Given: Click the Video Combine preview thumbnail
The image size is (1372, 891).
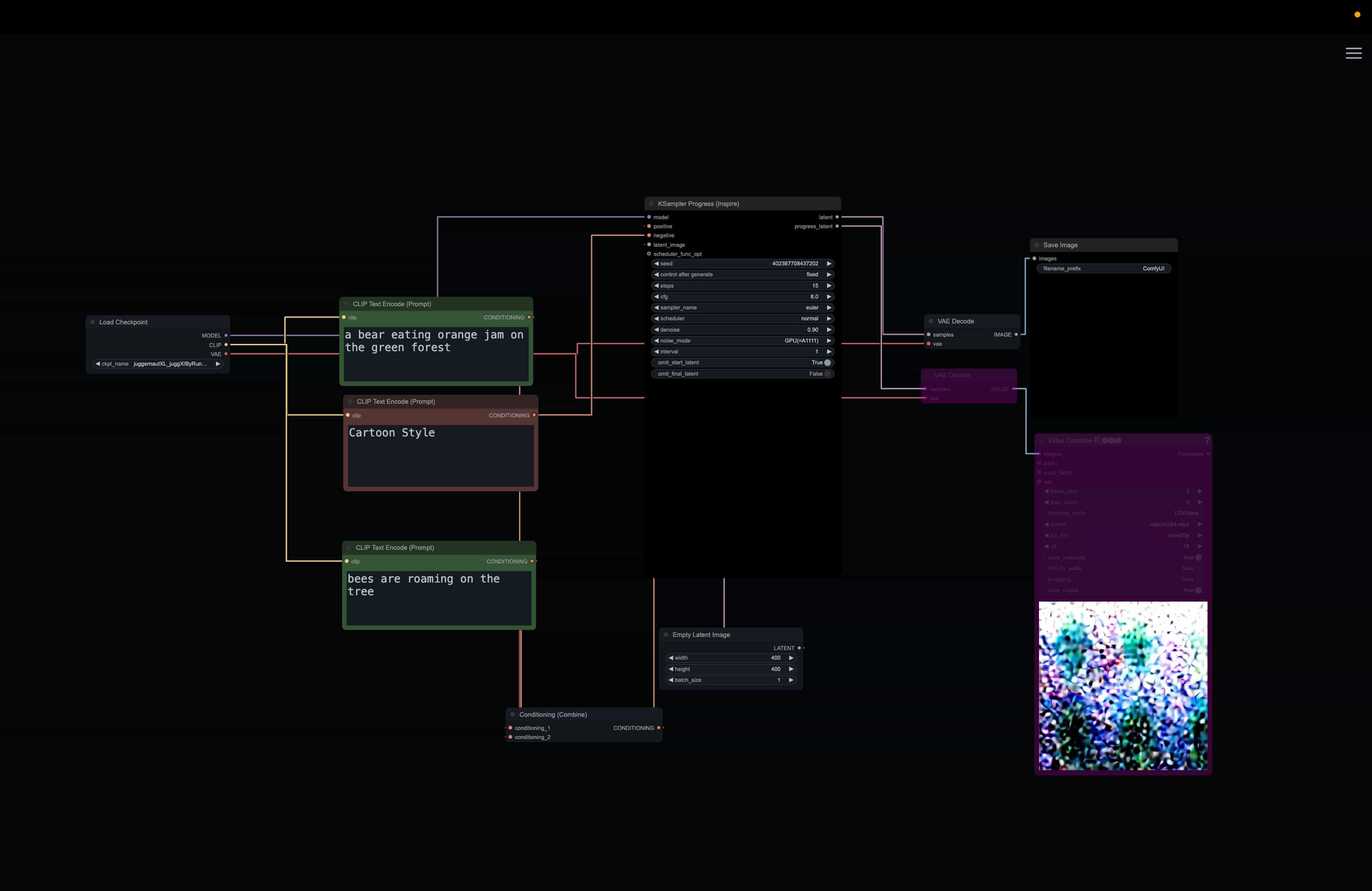Looking at the screenshot, I should pos(1122,685).
